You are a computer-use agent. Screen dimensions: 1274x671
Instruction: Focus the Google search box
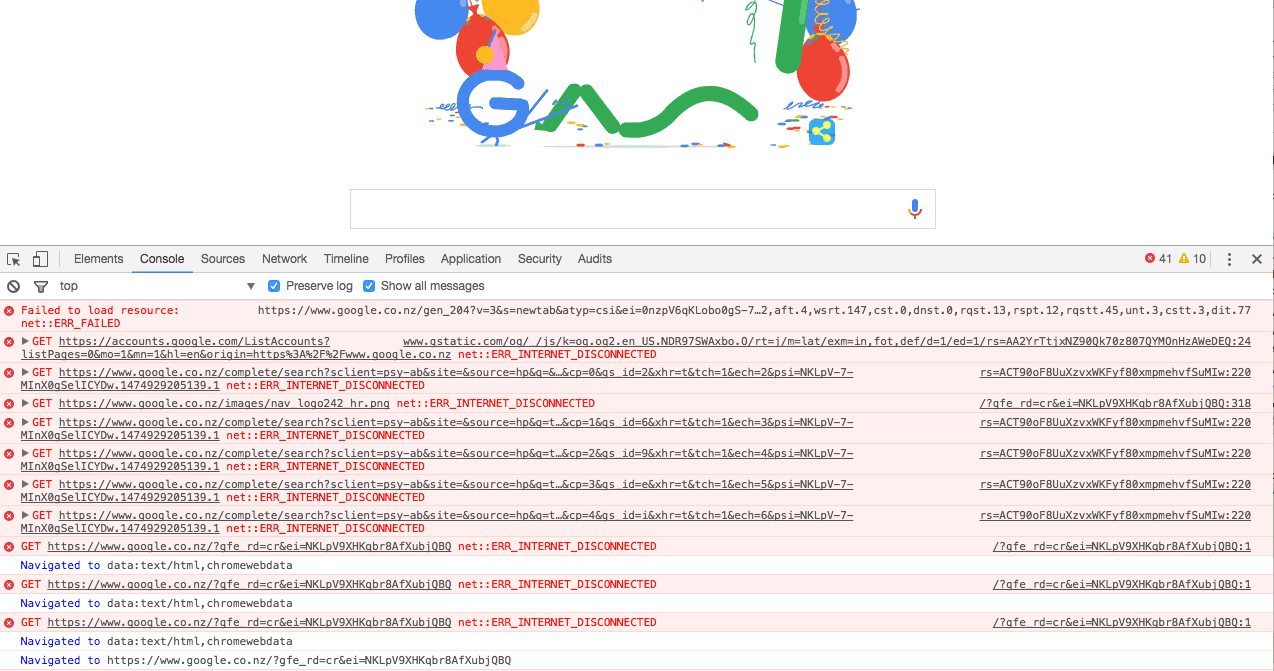(x=642, y=209)
